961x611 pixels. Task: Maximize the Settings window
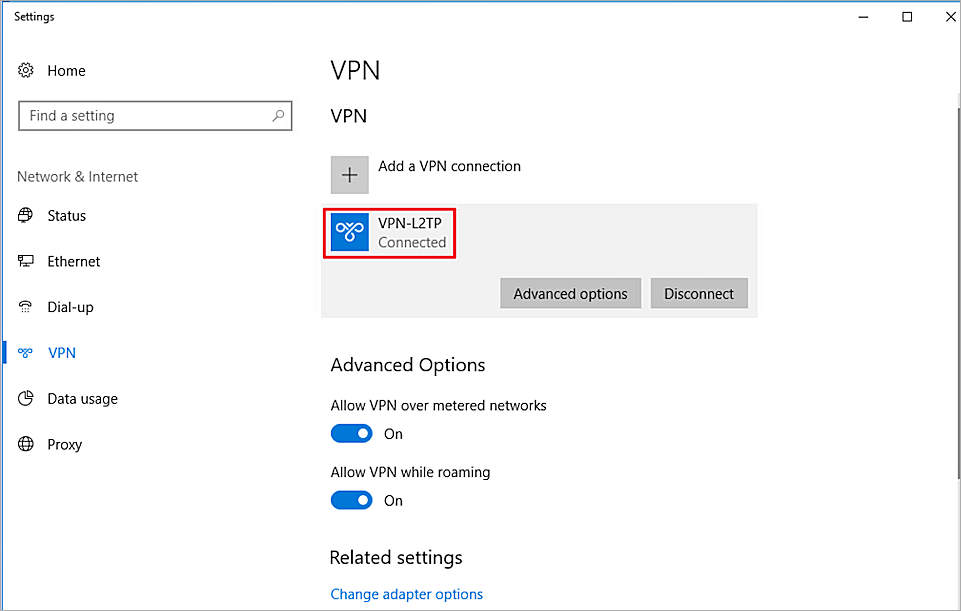point(907,17)
